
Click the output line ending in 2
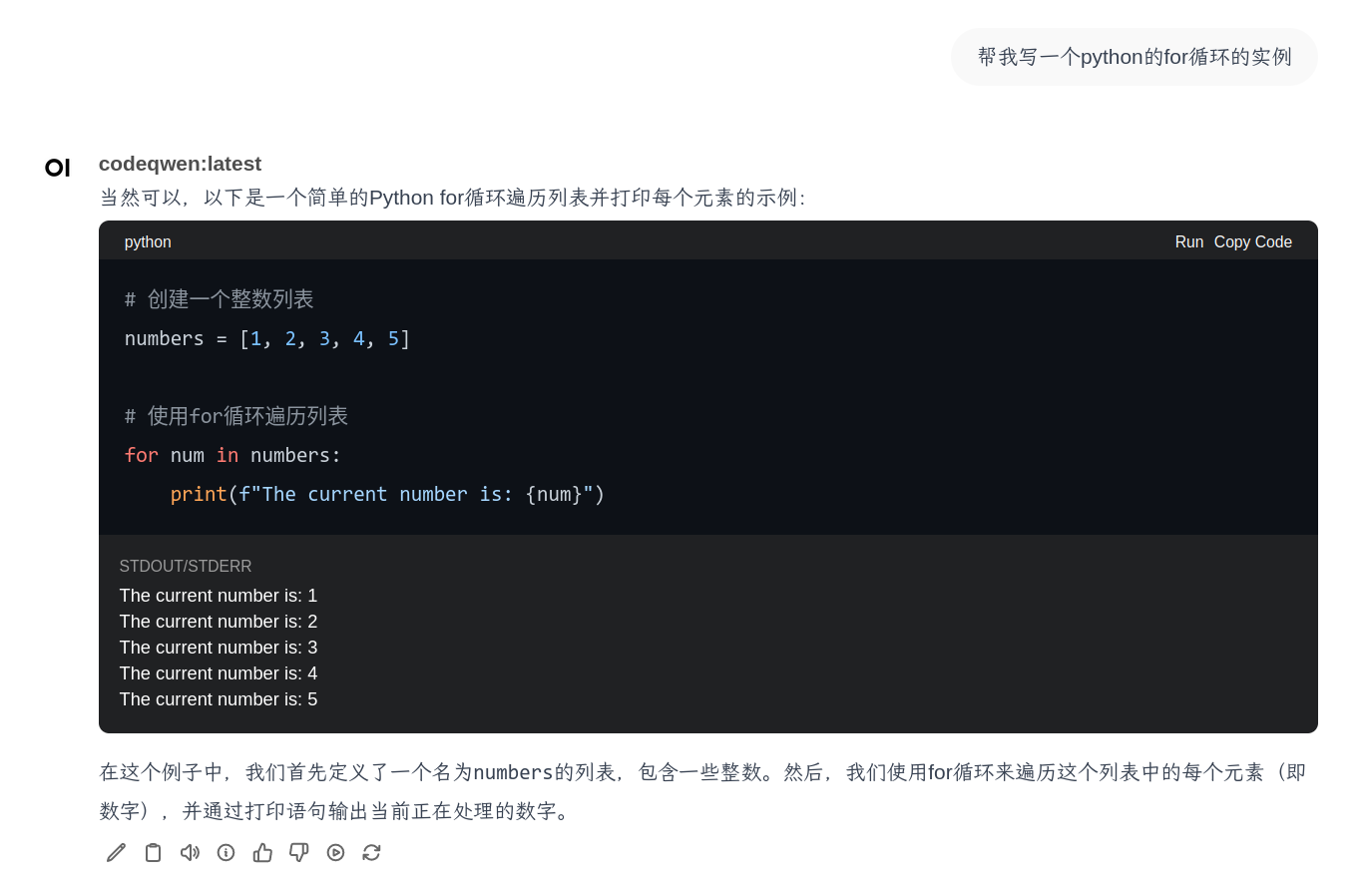pyautogui.click(x=219, y=622)
